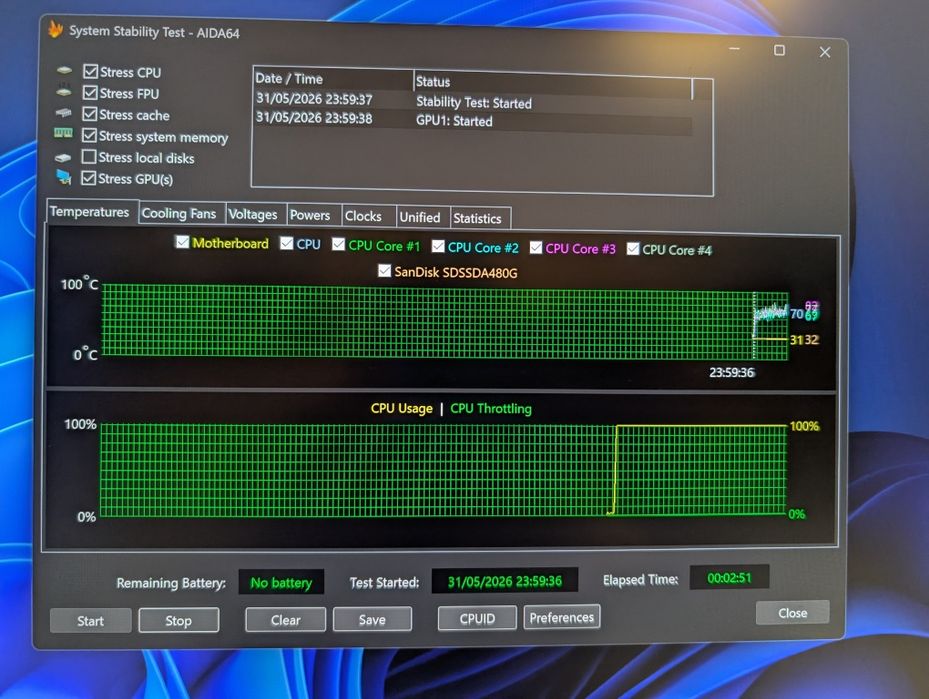Open the Cooling Fans tab

[x=179, y=214]
